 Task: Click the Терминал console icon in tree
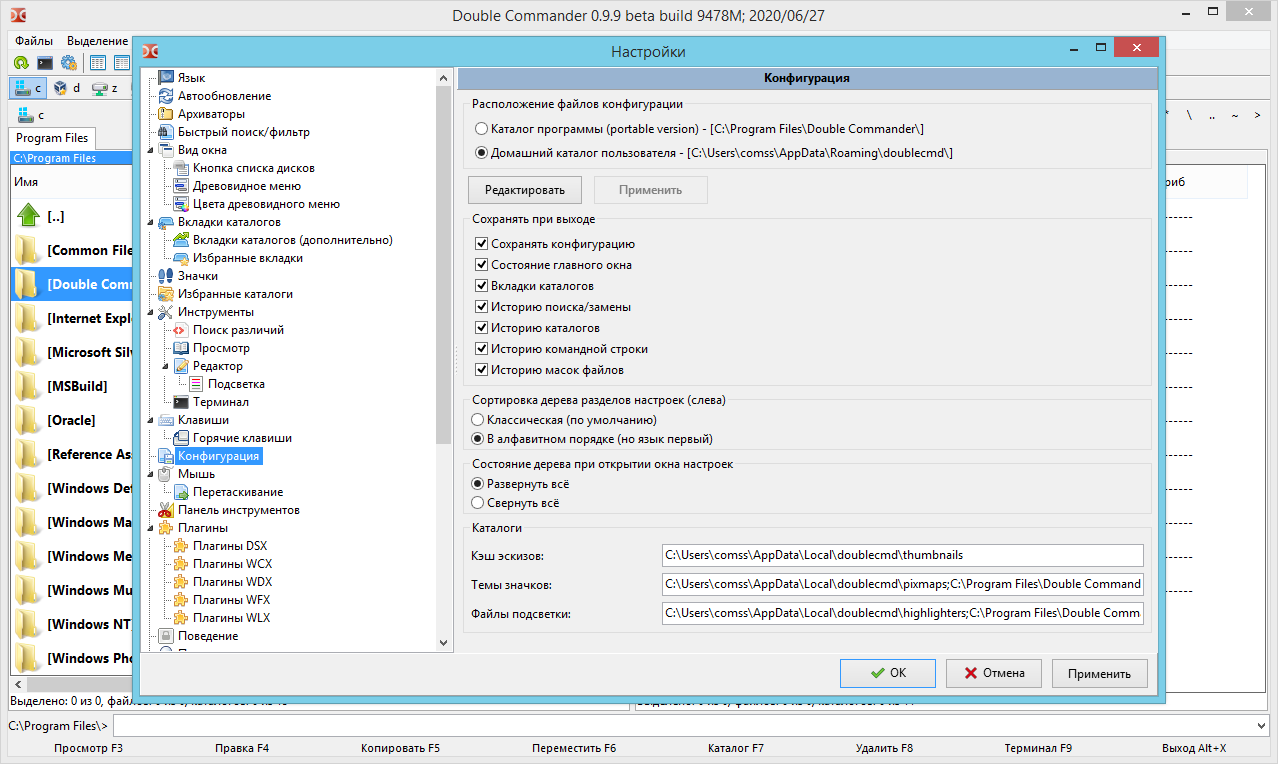(181, 402)
